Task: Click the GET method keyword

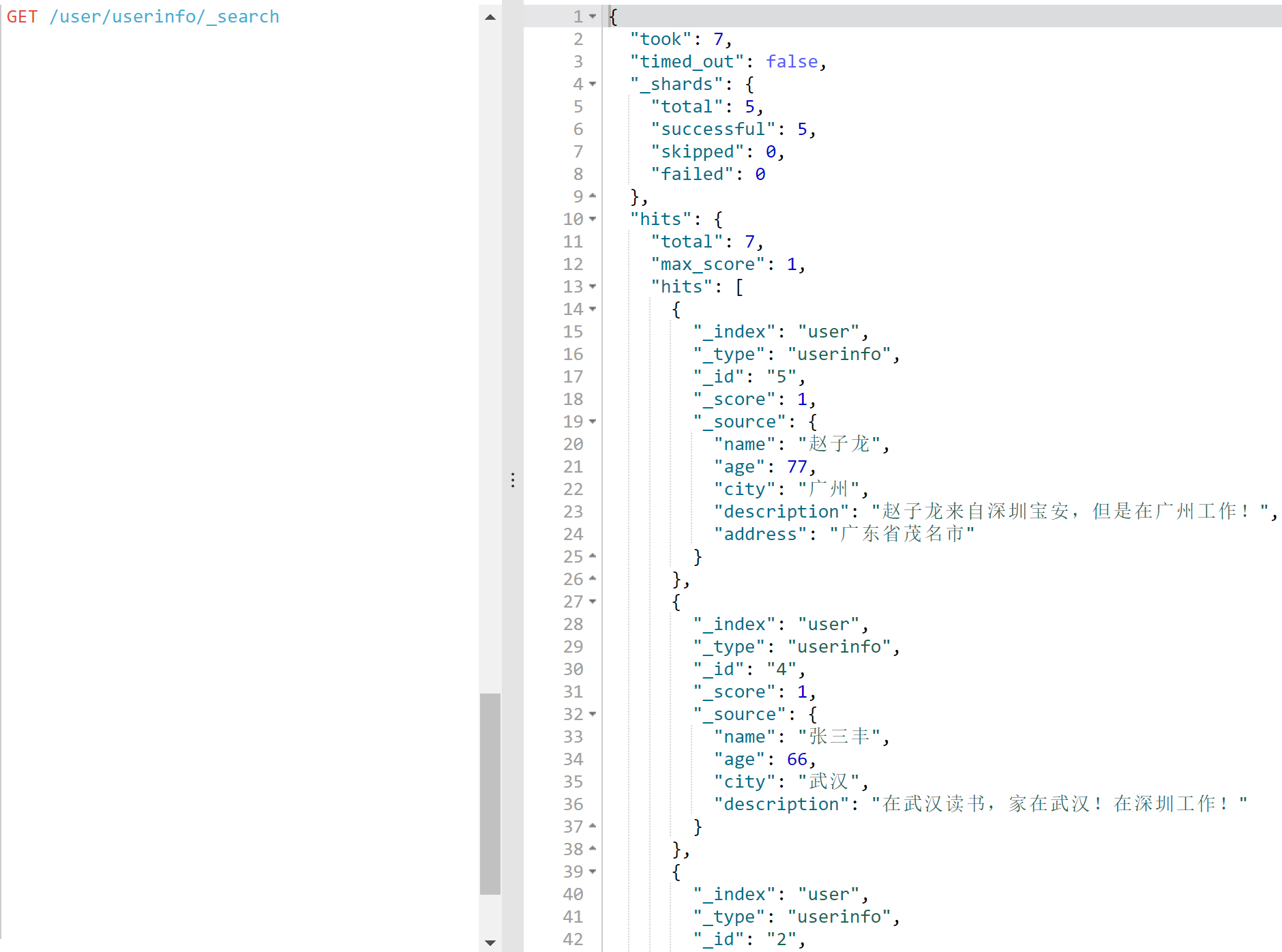Action: tap(23, 16)
